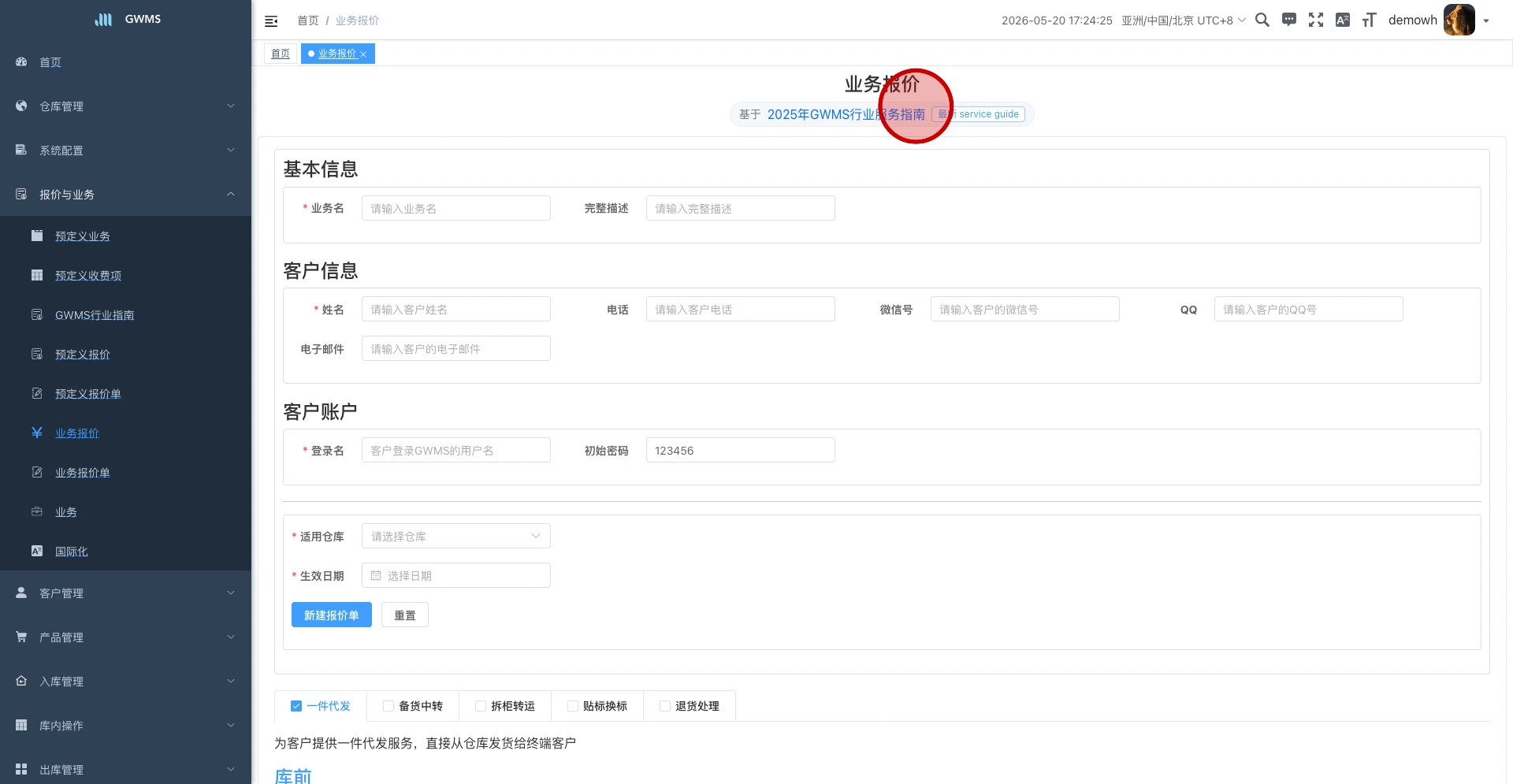This screenshot has height=784, width=1513.
Task: Click the demowh user avatar
Action: click(x=1459, y=20)
